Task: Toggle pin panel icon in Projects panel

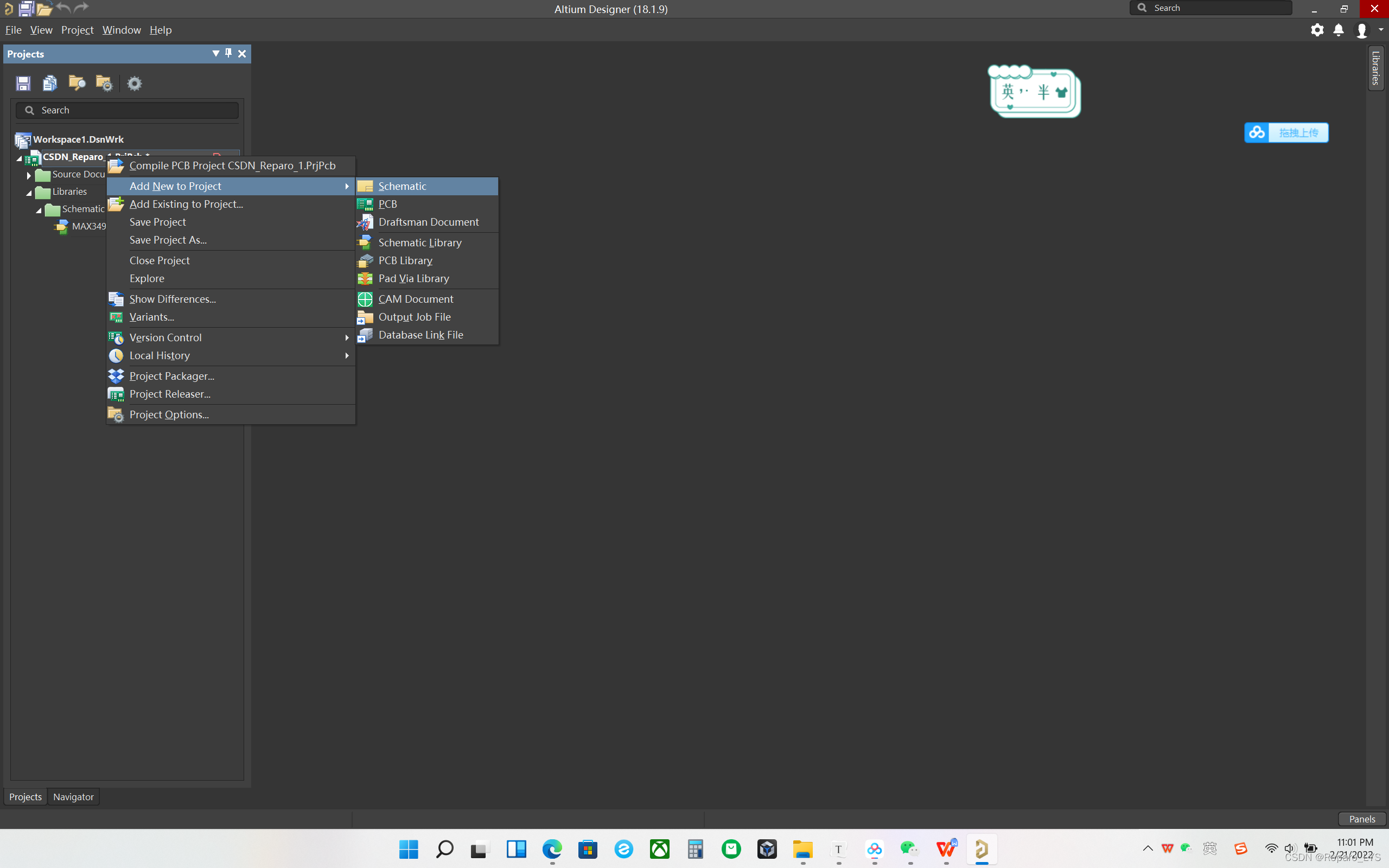Action: 228,53
